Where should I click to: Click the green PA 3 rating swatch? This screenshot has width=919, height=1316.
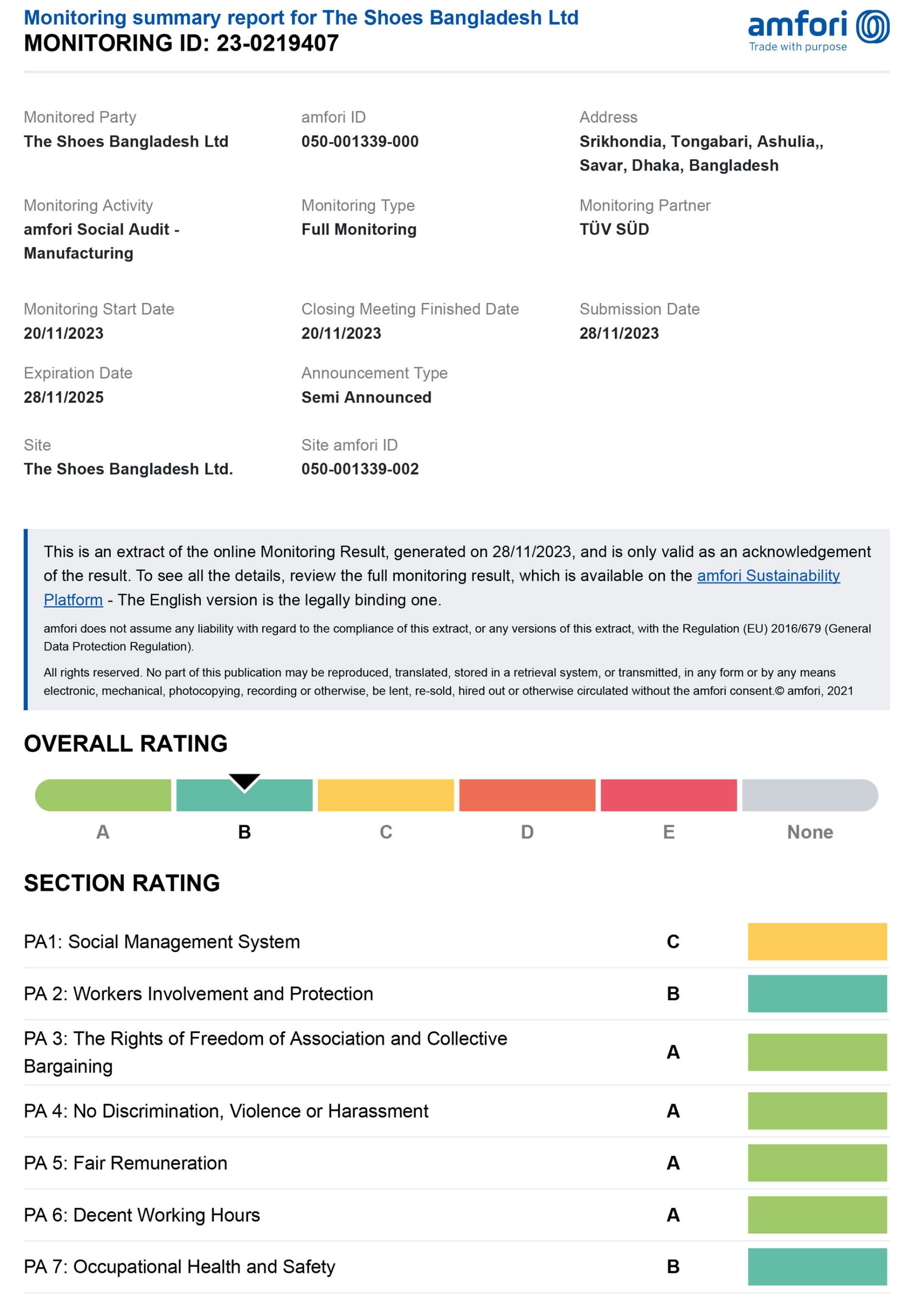[x=817, y=1052]
